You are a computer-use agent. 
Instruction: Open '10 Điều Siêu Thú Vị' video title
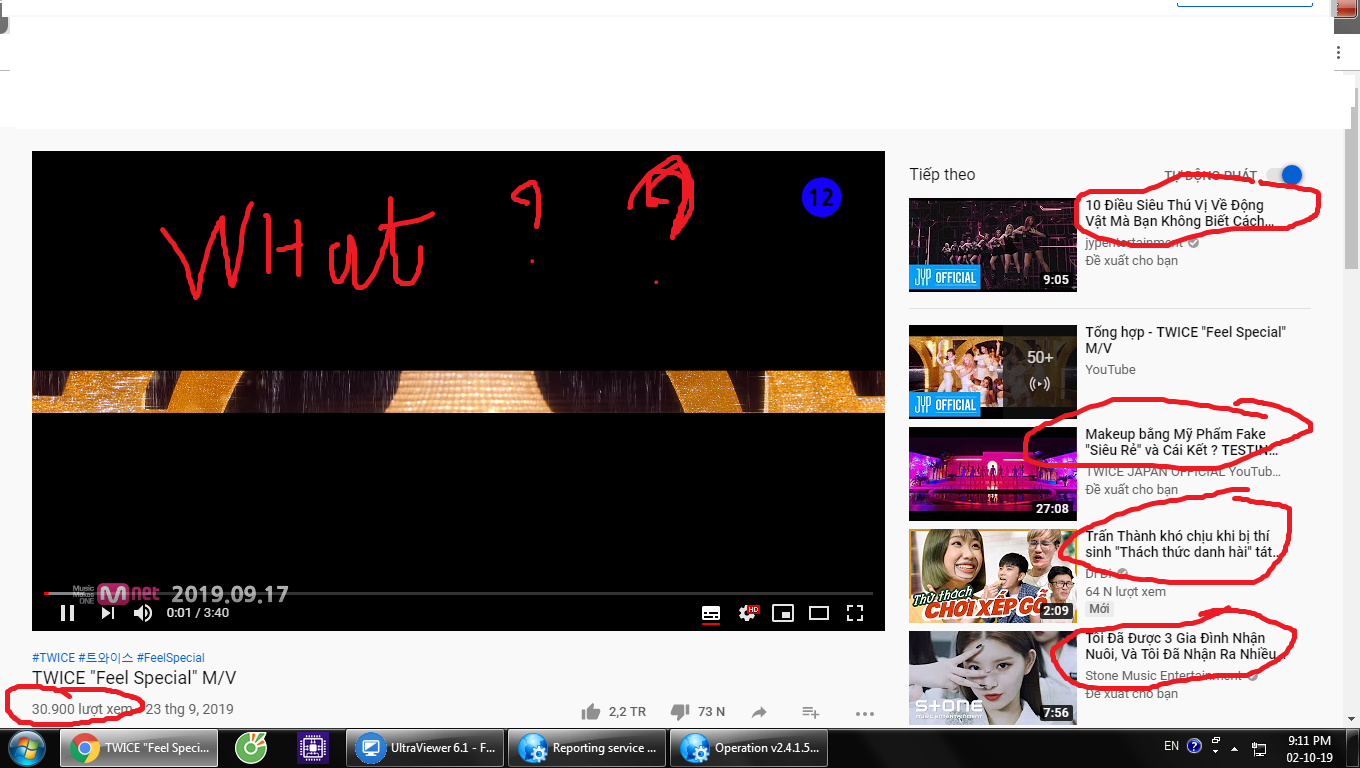pos(1180,213)
